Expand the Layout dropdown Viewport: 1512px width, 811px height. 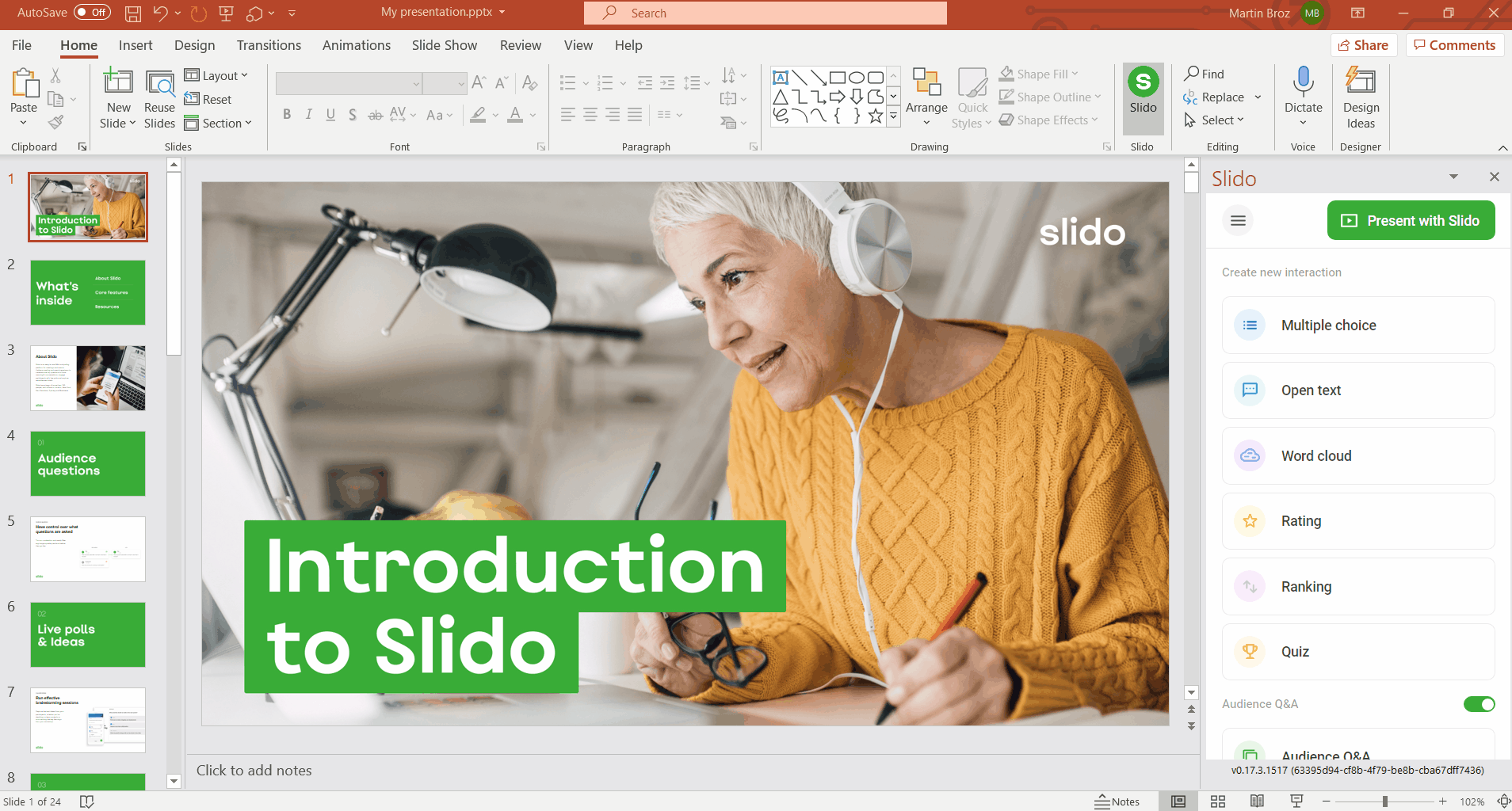[216, 75]
